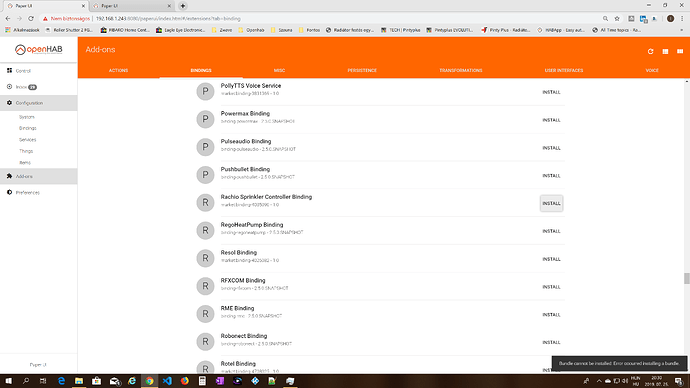Show hidden system tray icons chevron
The height and width of the screenshot is (388, 690).
[x=599, y=381]
